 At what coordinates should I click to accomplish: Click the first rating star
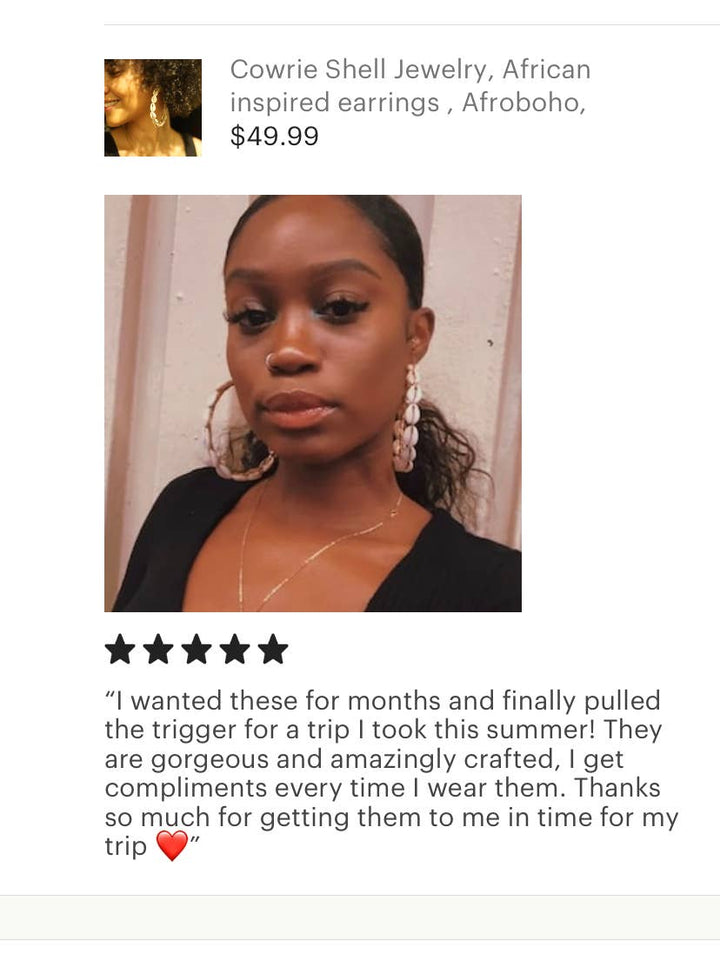pos(120,649)
